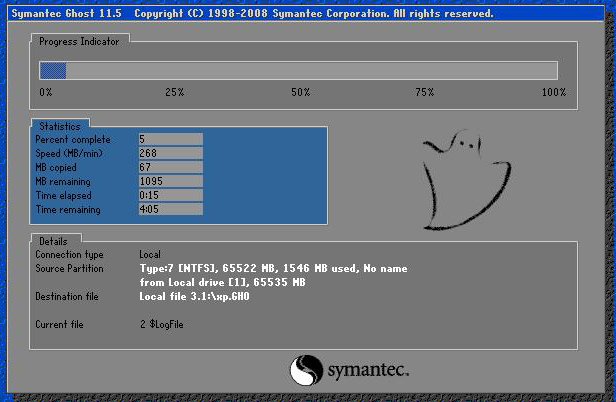Click the MB copied value field showing 67
616x402 pixels.
170,167
